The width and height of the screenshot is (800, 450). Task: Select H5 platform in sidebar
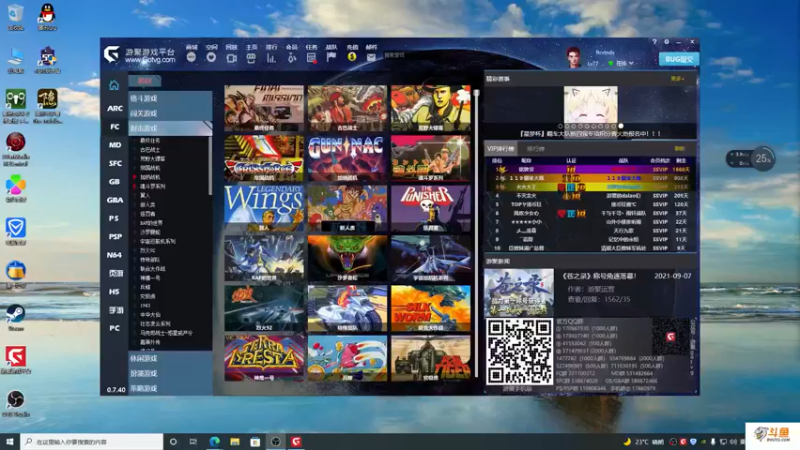point(114,292)
